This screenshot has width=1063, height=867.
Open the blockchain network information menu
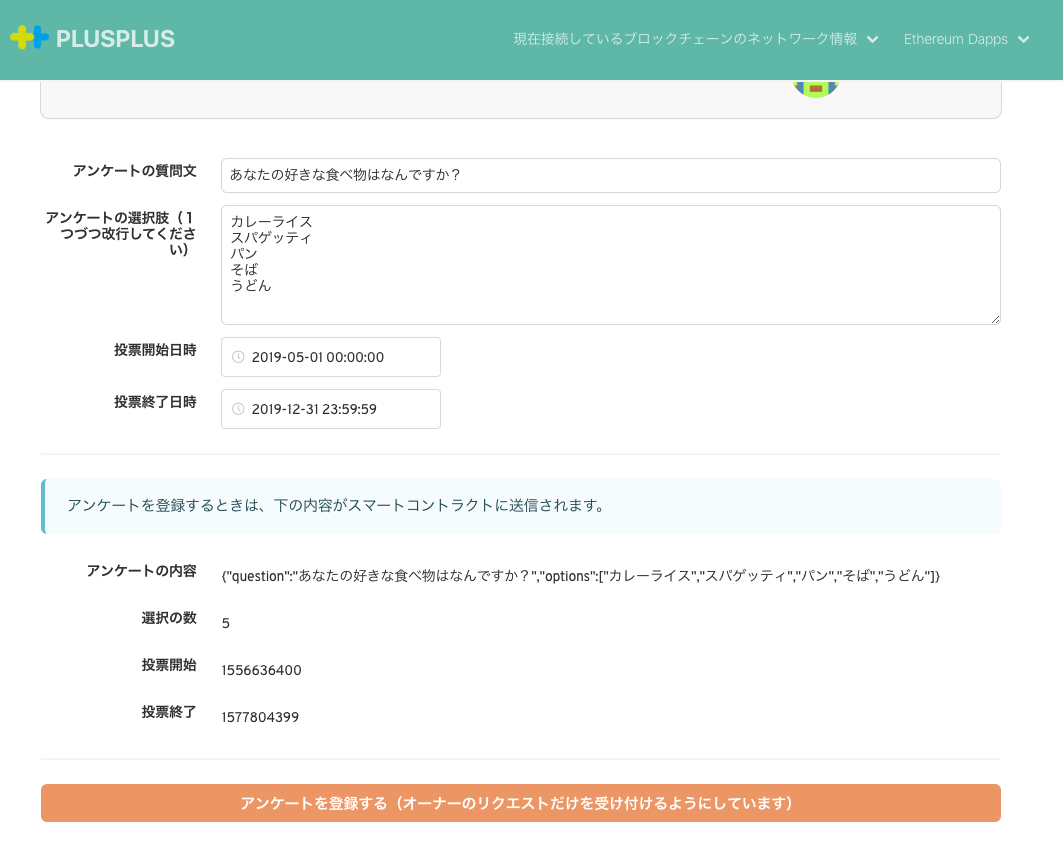696,39
